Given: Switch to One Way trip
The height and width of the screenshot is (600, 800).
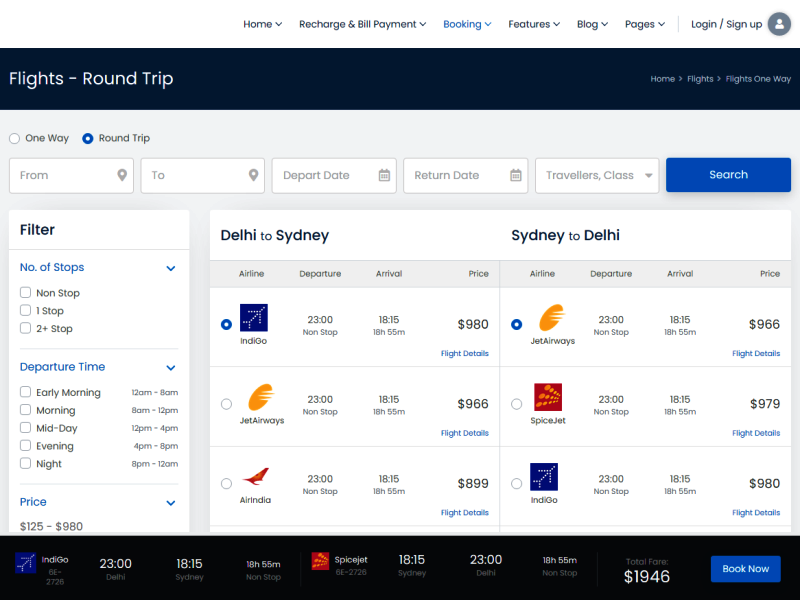Looking at the screenshot, I should pyautogui.click(x=14, y=138).
